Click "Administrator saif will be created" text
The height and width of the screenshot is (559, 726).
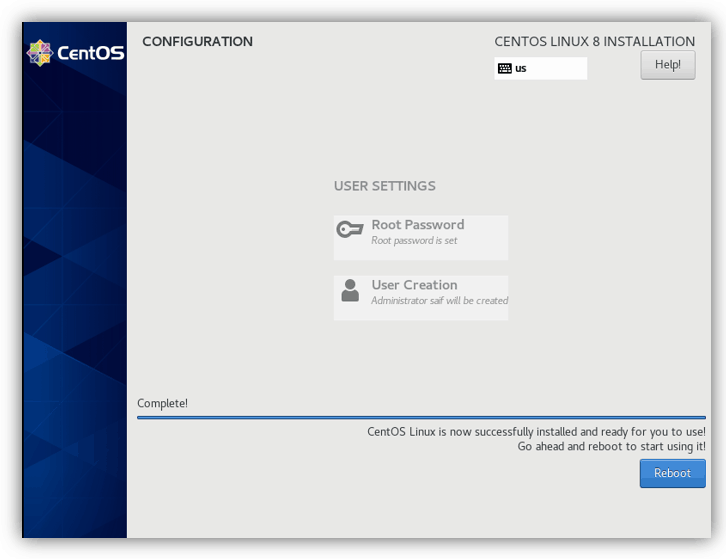click(439, 301)
